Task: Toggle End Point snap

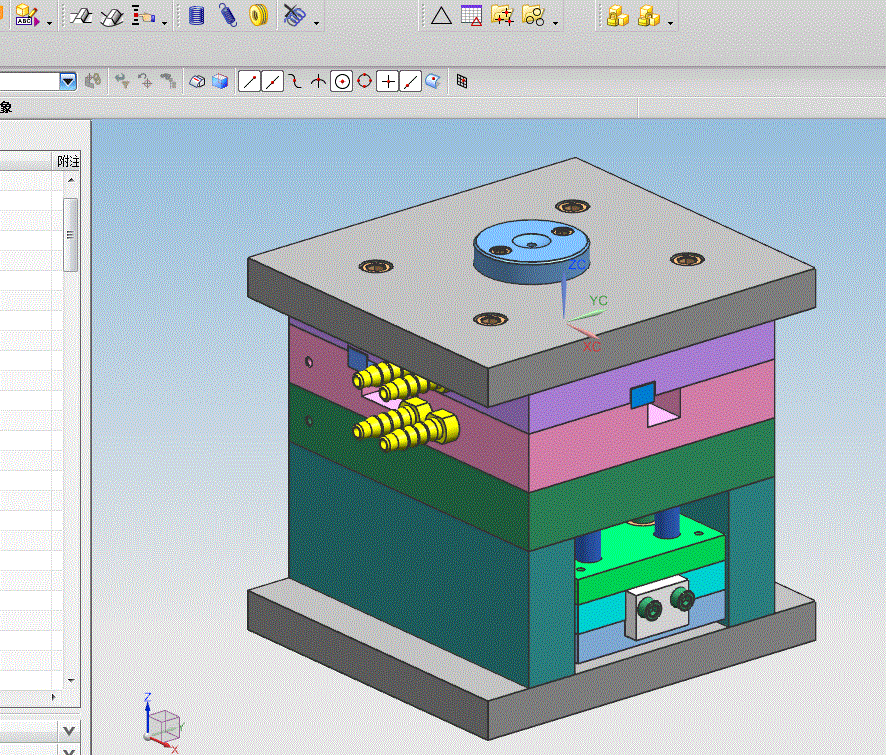Action: point(249,81)
